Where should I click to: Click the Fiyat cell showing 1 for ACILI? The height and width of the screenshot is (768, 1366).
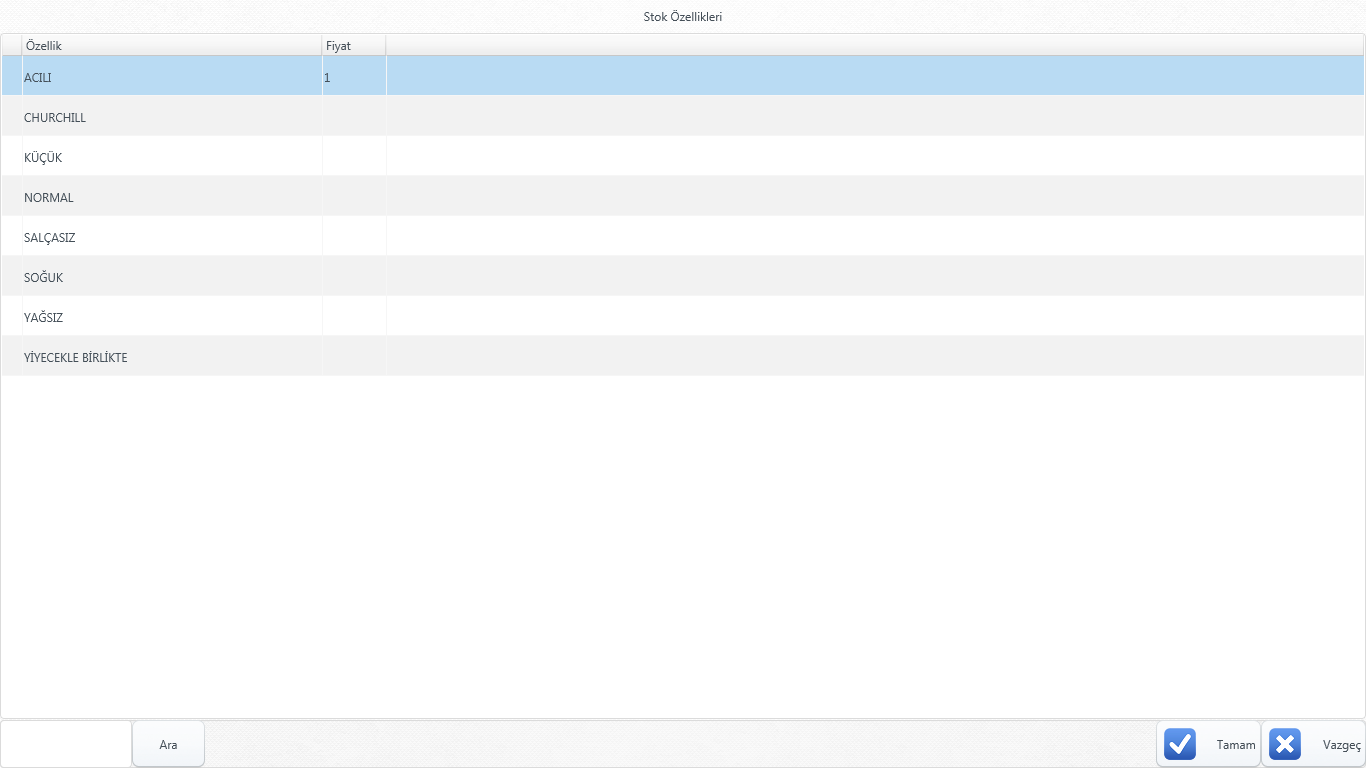[353, 77]
